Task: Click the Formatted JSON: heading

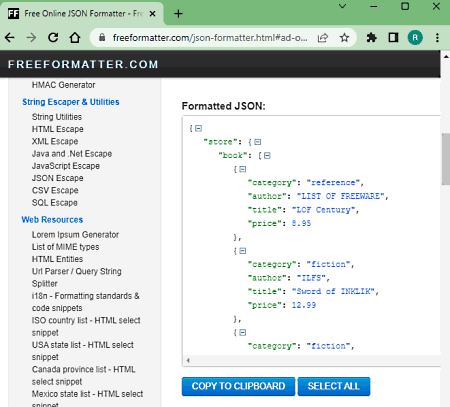Action: point(223,106)
